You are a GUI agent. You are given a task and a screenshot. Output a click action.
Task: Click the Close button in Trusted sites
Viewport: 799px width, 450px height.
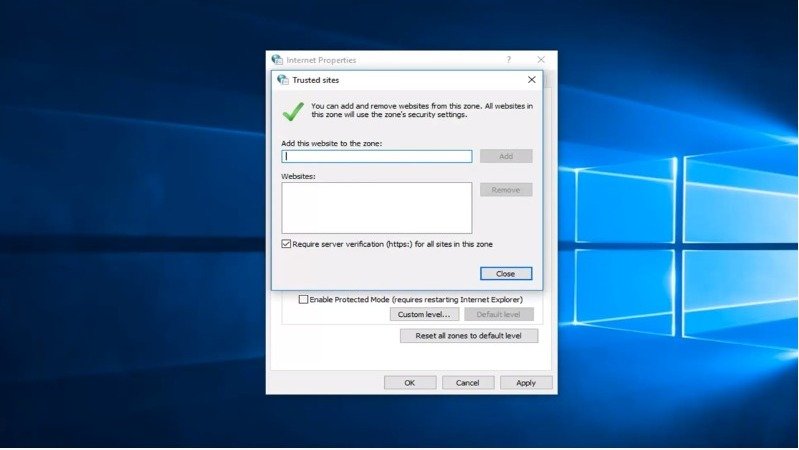[x=505, y=273]
